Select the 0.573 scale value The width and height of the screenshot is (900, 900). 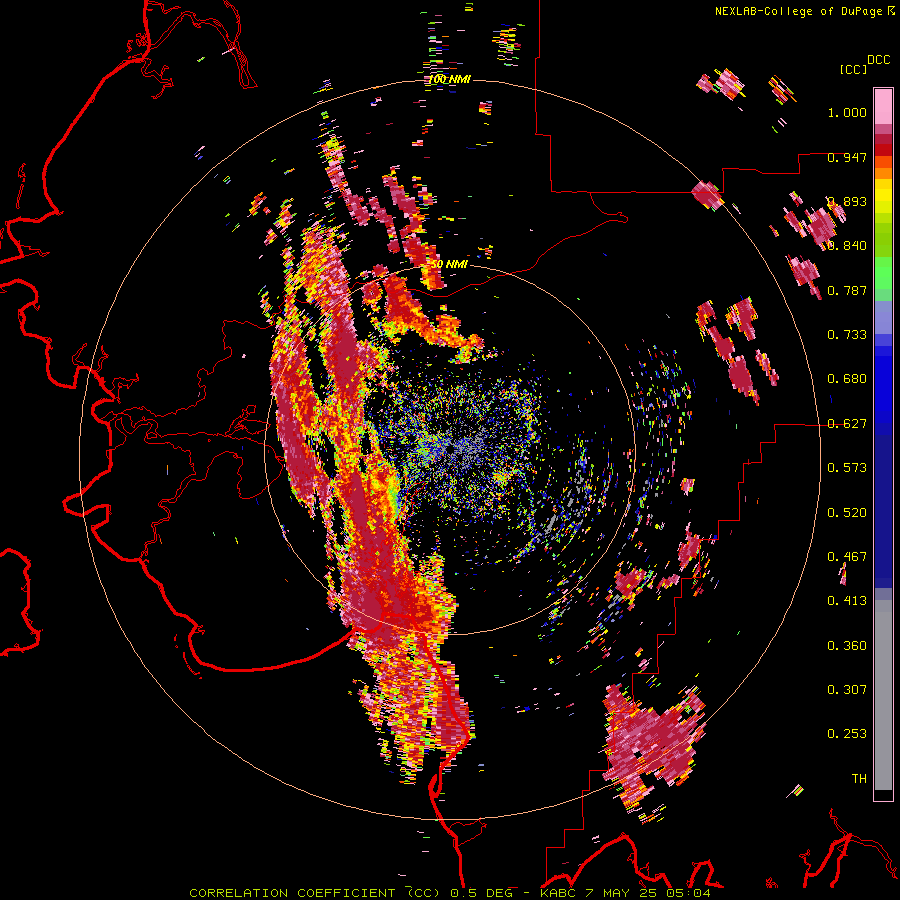click(847, 468)
